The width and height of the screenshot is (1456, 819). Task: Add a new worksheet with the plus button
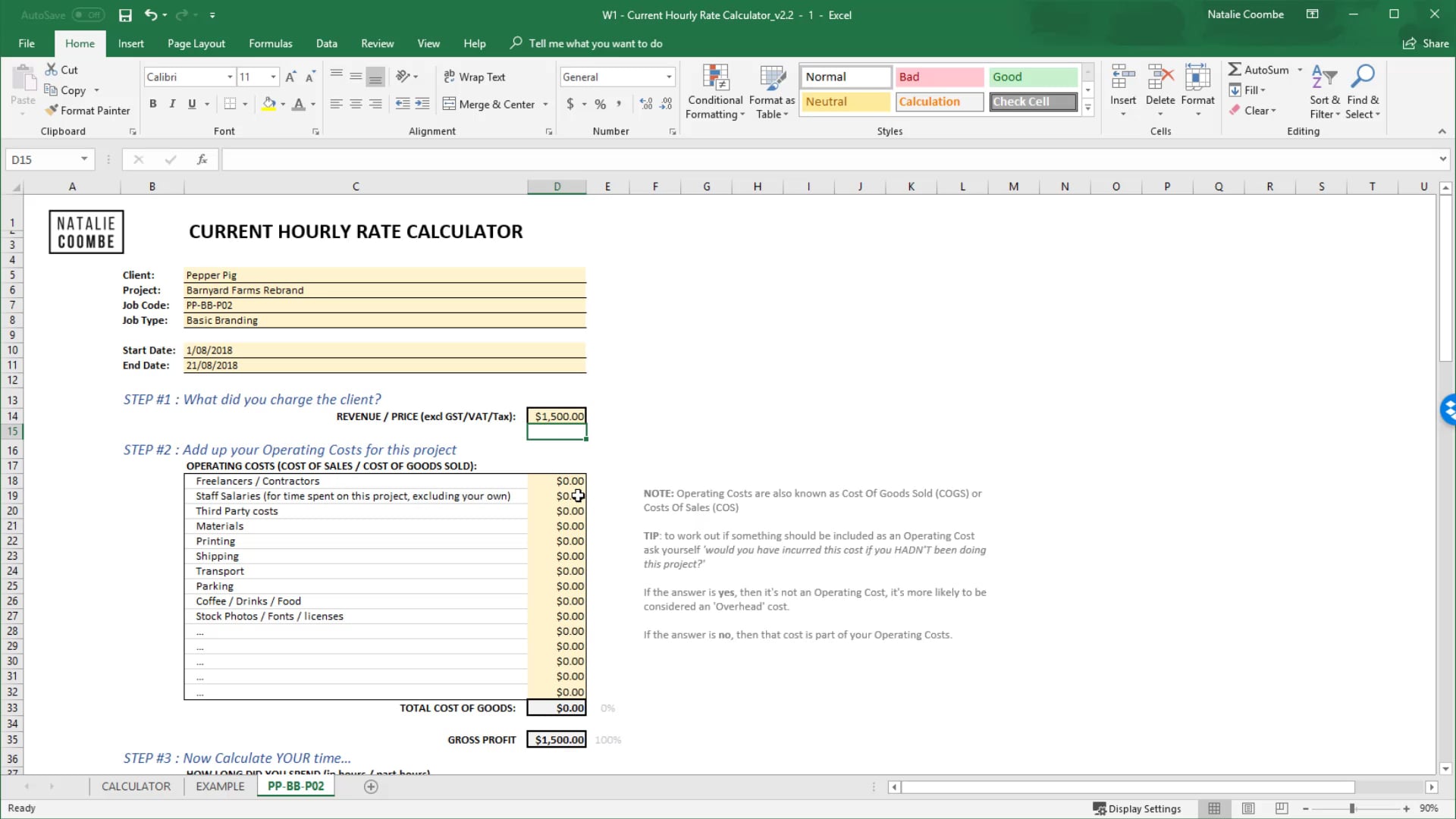[x=371, y=786]
